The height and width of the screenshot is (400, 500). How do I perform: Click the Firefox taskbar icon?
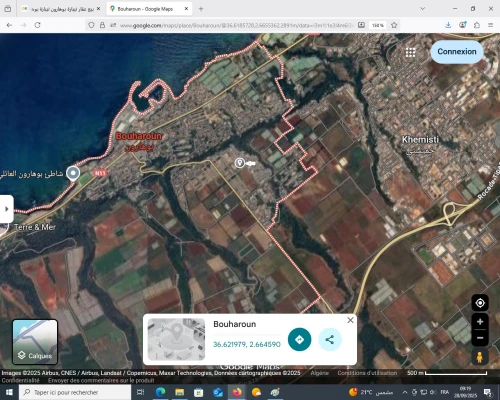[237, 392]
